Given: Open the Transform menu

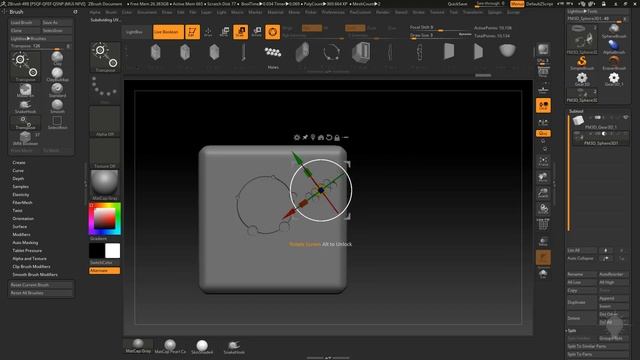Looking at the screenshot, I should pos(472,12).
